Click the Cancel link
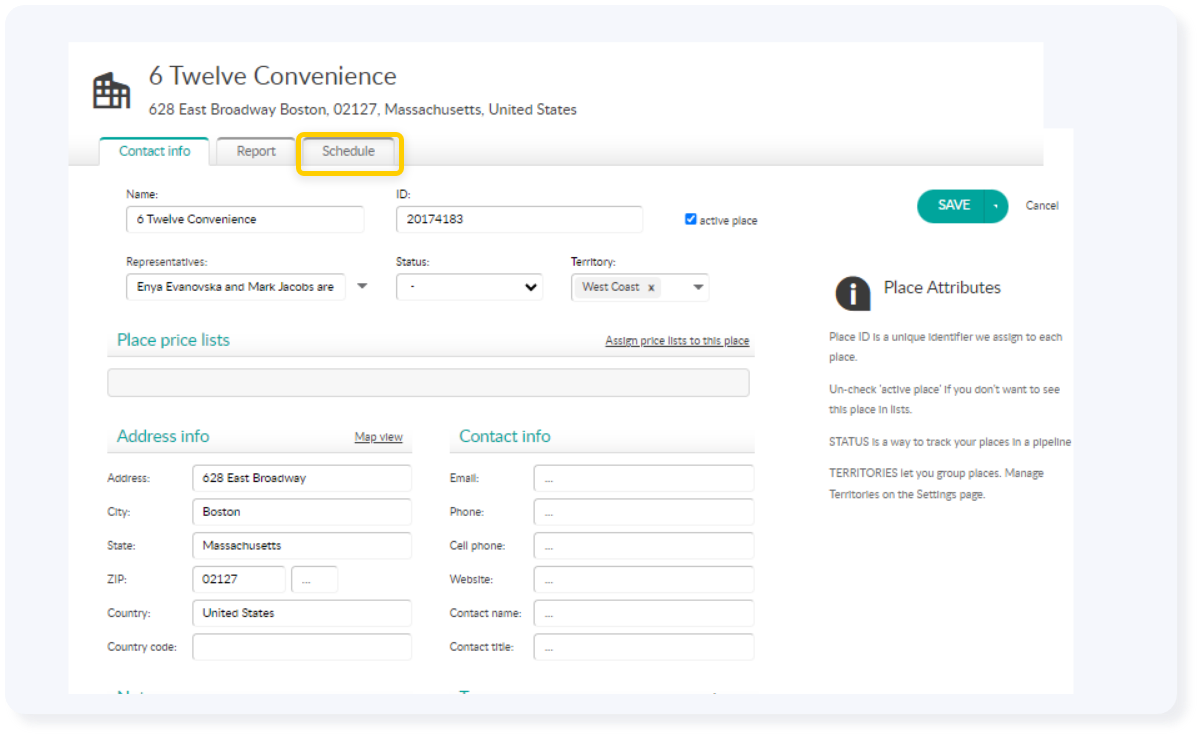Screen dimensions: 1202x739 (1042, 205)
